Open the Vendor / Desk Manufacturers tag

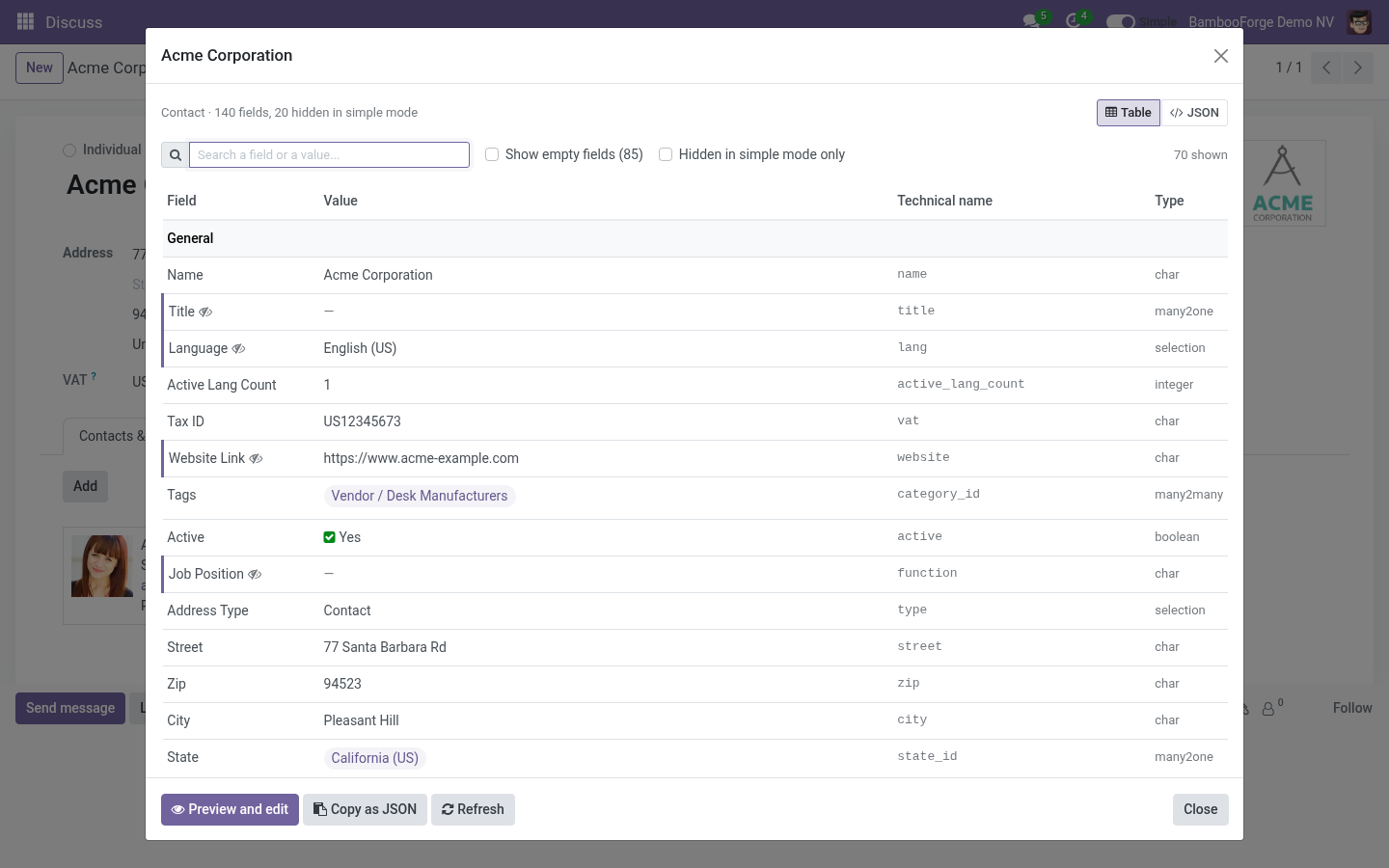click(420, 496)
